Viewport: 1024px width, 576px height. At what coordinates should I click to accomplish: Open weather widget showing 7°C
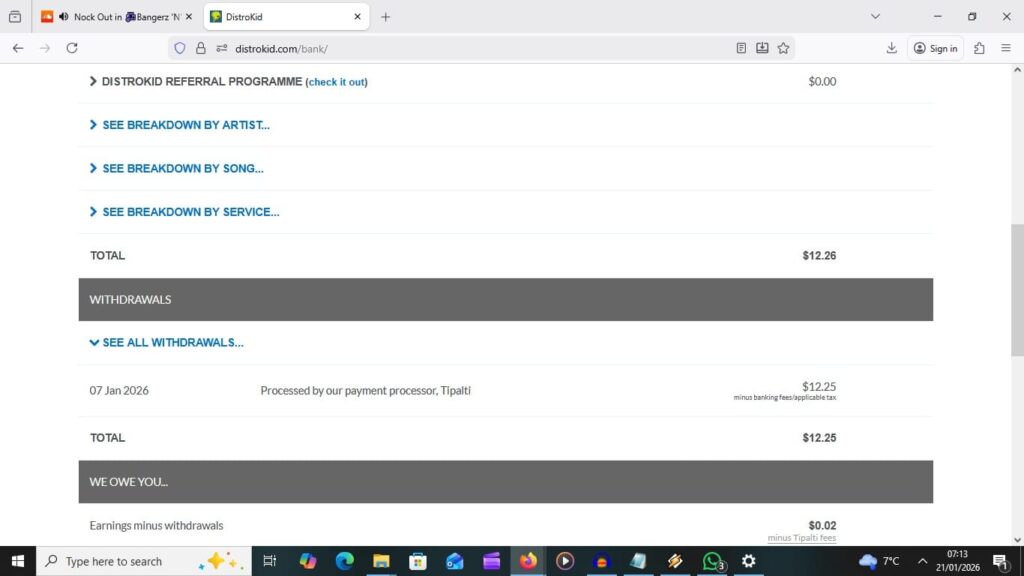[x=880, y=561]
